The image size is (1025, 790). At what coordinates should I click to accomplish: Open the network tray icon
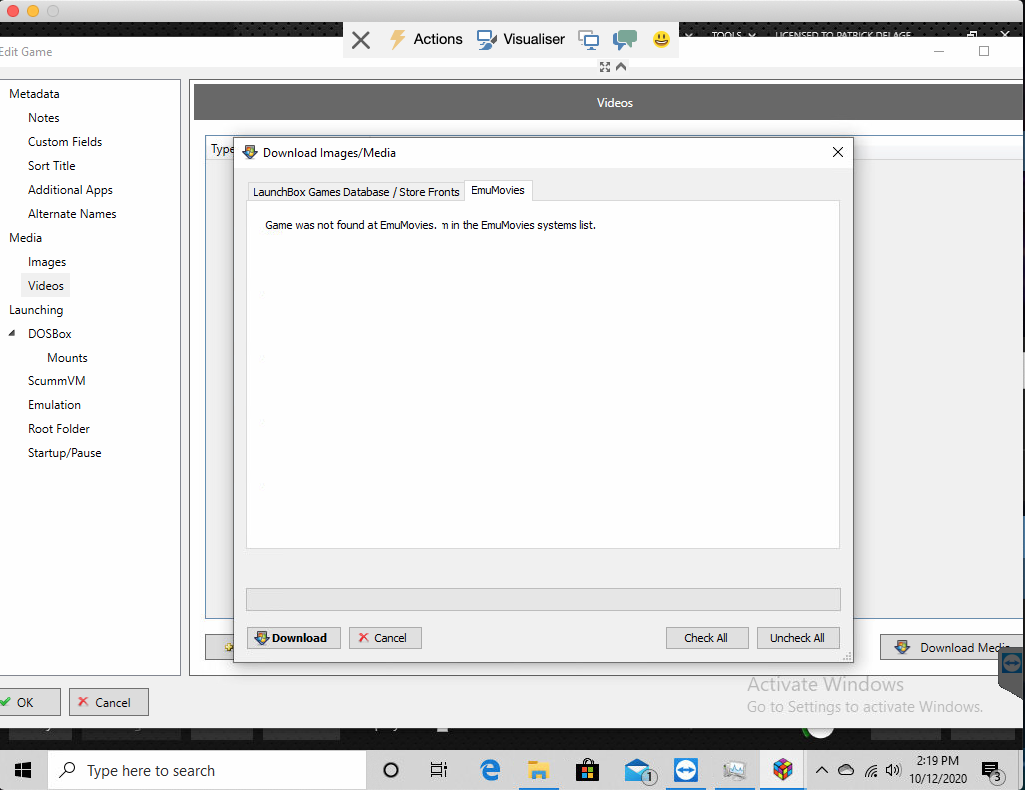click(871, 770)
